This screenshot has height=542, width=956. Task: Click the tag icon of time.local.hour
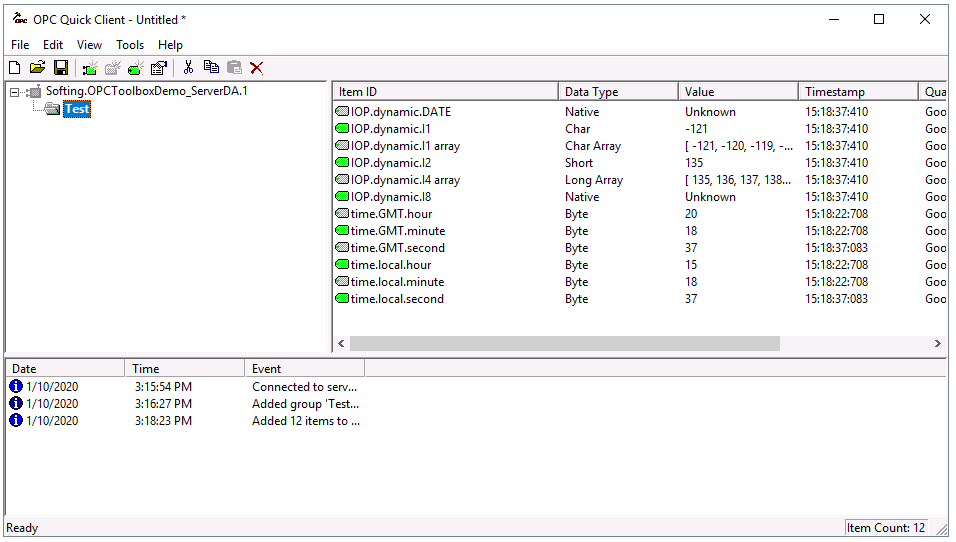point(342,265)
